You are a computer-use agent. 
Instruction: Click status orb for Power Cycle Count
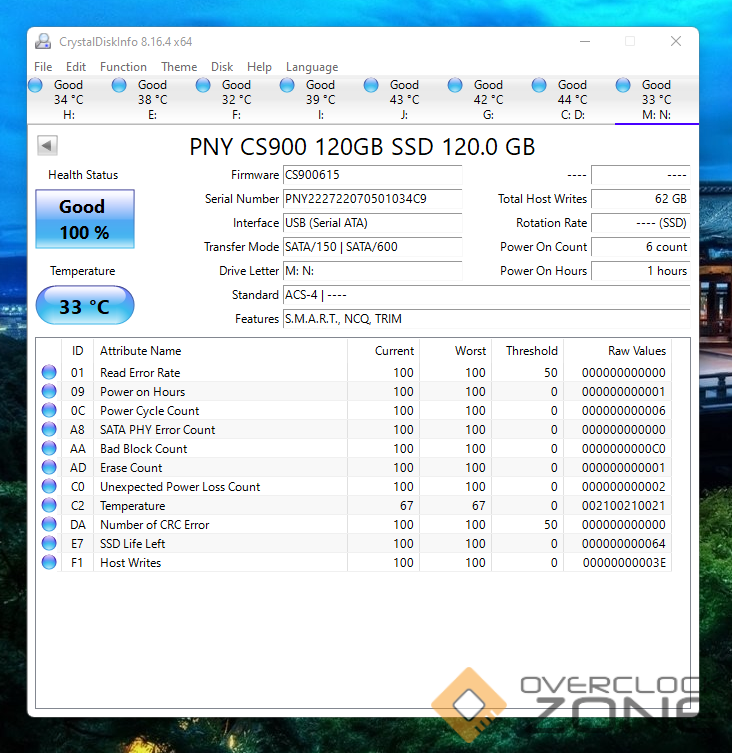tap(49, 410)
